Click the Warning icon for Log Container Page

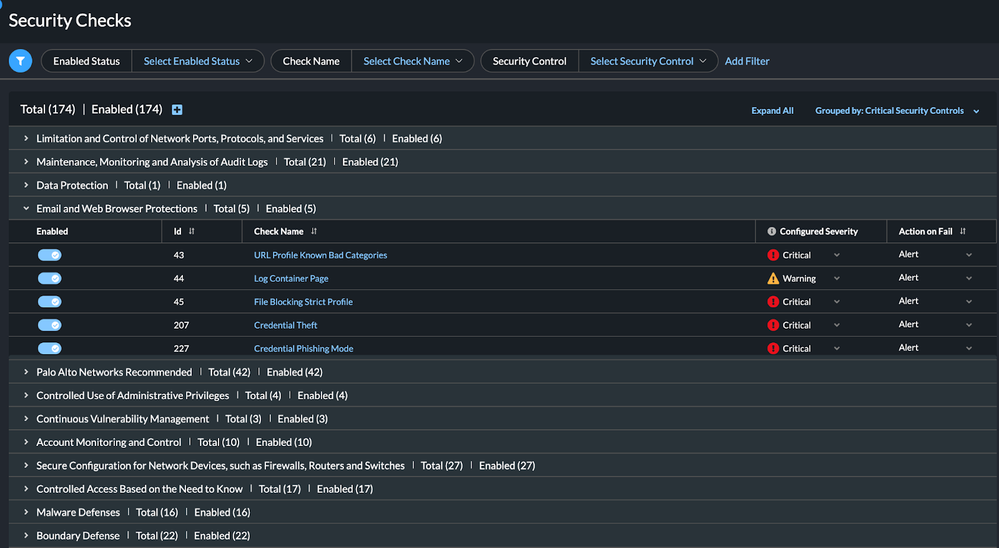point(773,278)
